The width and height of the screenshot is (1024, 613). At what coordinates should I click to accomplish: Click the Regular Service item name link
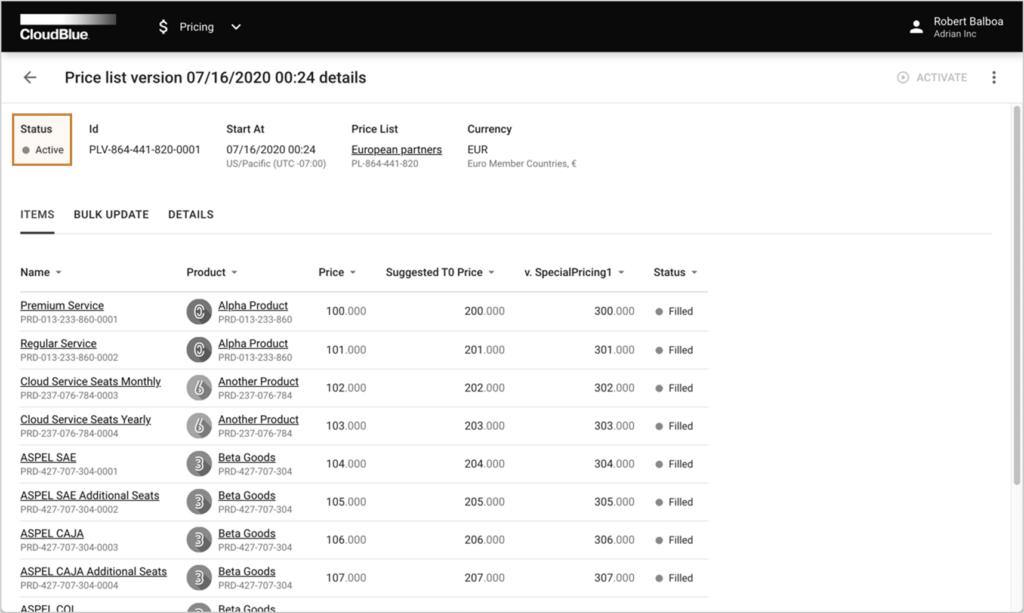tap(58, 343)
